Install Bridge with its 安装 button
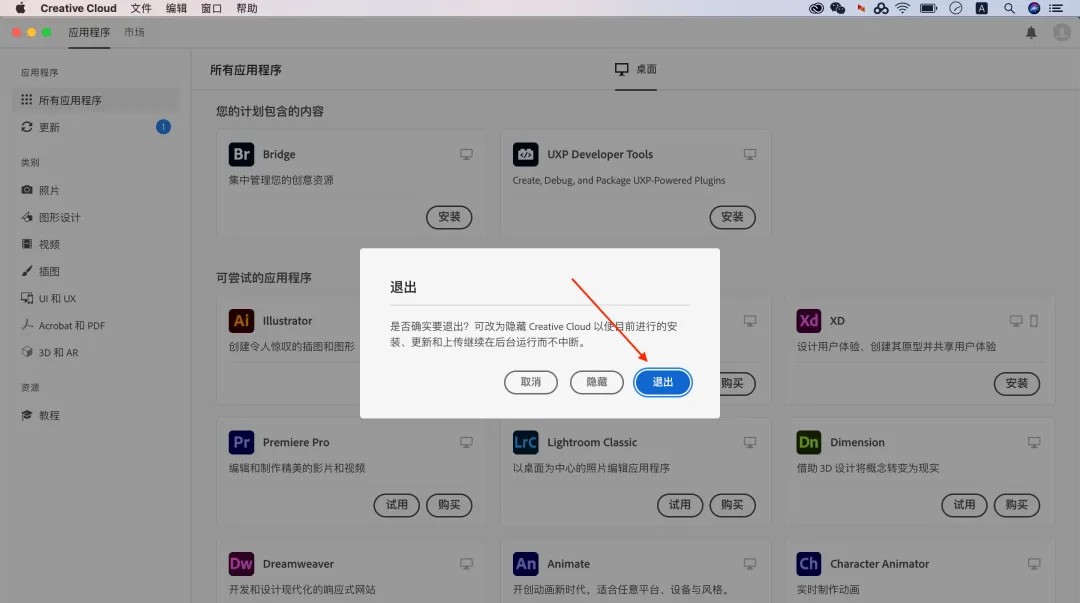This screenshot has height=603, width=1080. (x=449, y=217)
